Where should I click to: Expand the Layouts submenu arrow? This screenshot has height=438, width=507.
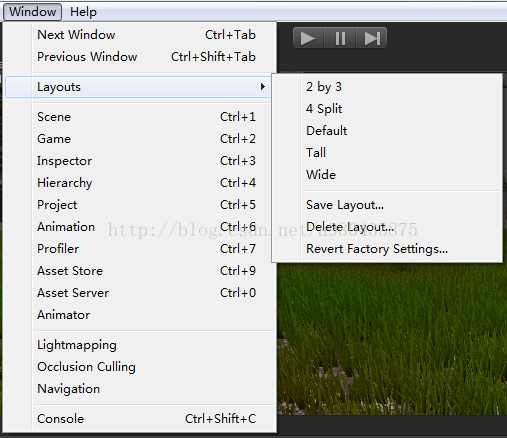pyautogui.click(x=263, y=87)
